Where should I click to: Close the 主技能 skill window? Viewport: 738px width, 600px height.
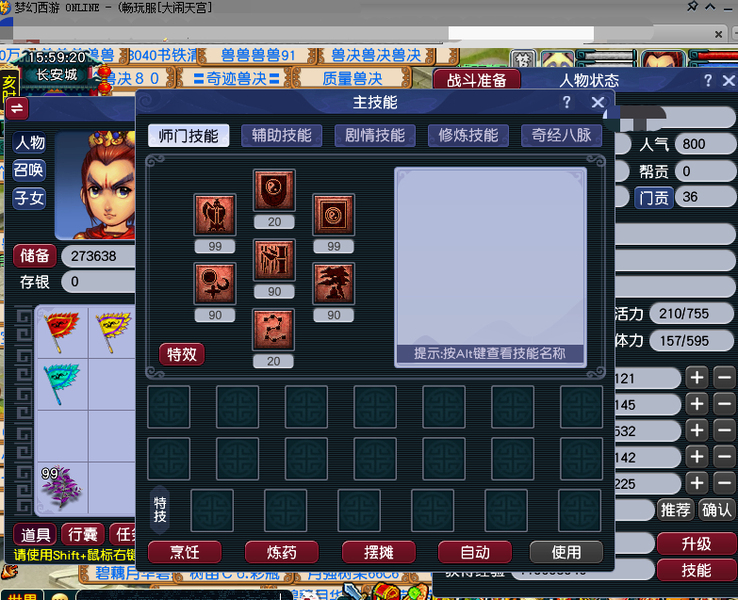[598, 102]
